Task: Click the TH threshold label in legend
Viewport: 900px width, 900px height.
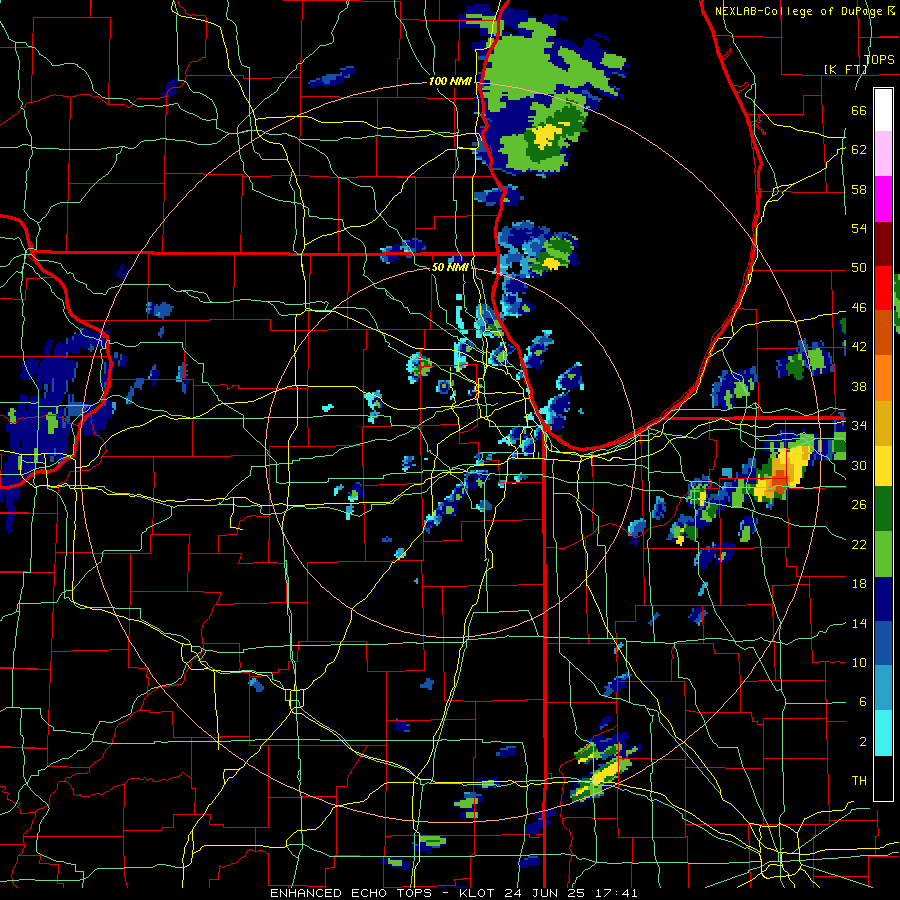Action: pos(859,781)
